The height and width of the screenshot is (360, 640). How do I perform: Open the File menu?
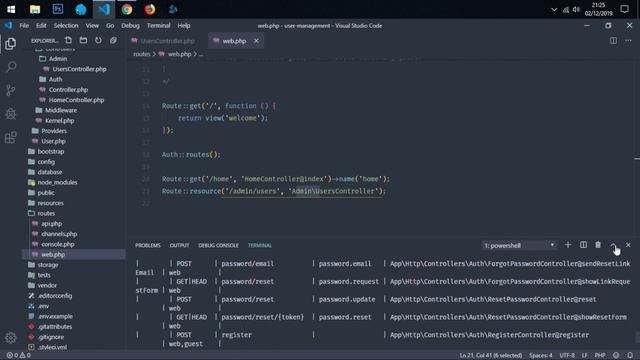pos(24,25)
